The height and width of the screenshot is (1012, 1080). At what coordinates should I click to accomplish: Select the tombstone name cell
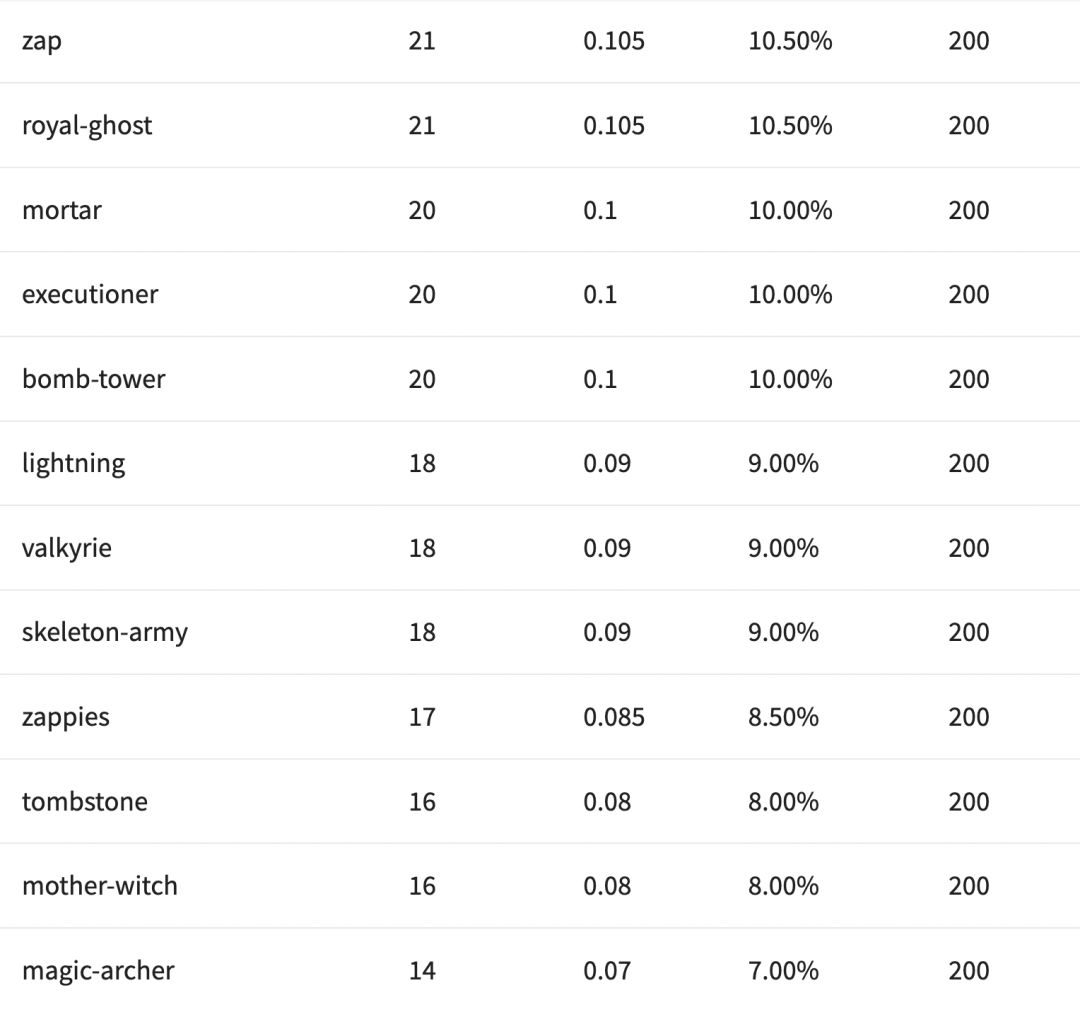click(84, 801)
